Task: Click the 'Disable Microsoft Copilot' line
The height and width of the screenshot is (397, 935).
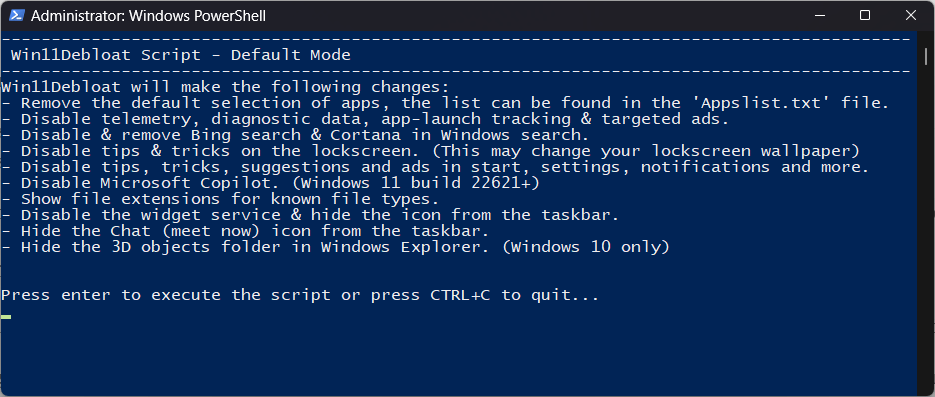Action: click(x=271, y=183)
